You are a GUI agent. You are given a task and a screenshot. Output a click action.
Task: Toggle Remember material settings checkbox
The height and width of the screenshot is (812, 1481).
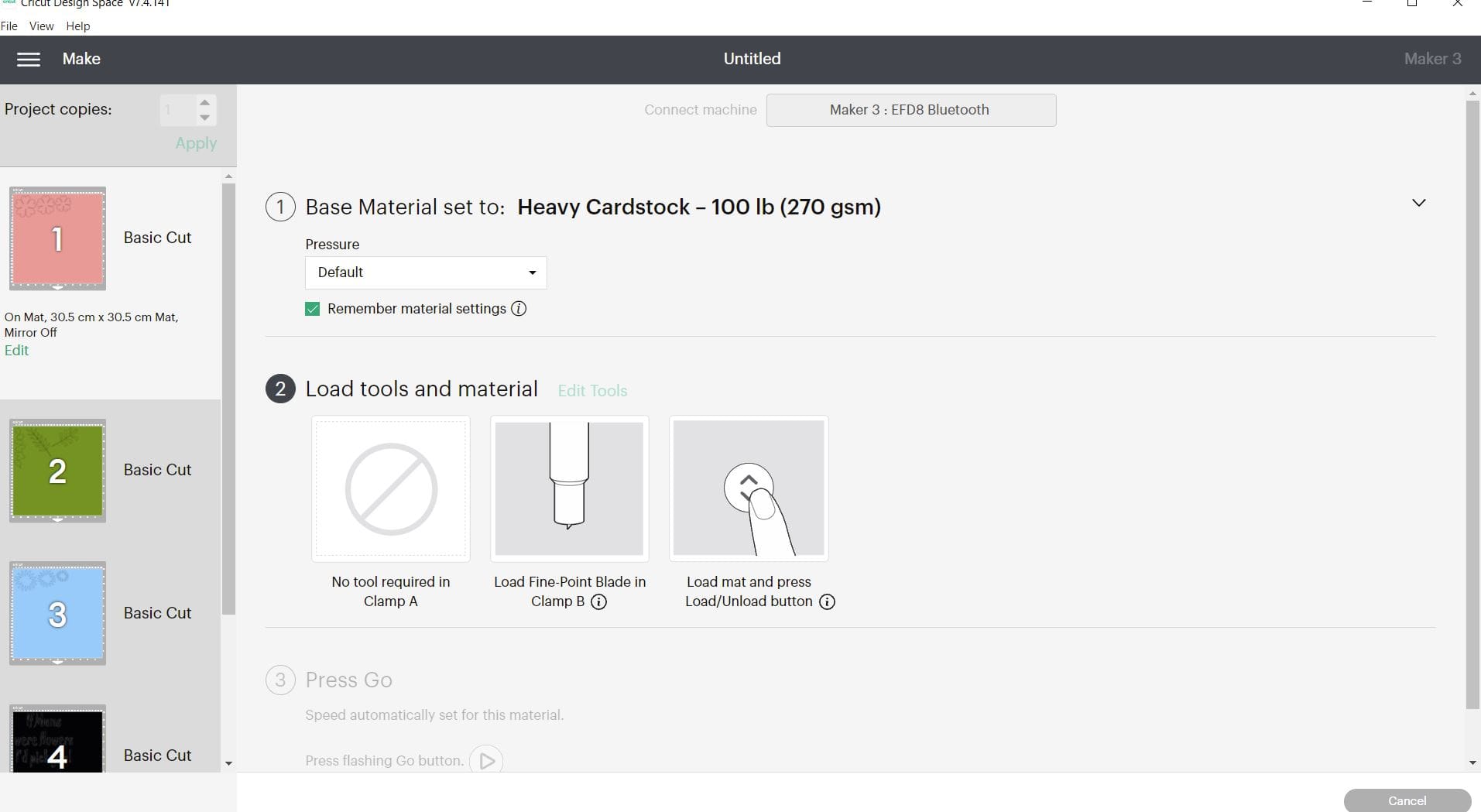[313, 309]
